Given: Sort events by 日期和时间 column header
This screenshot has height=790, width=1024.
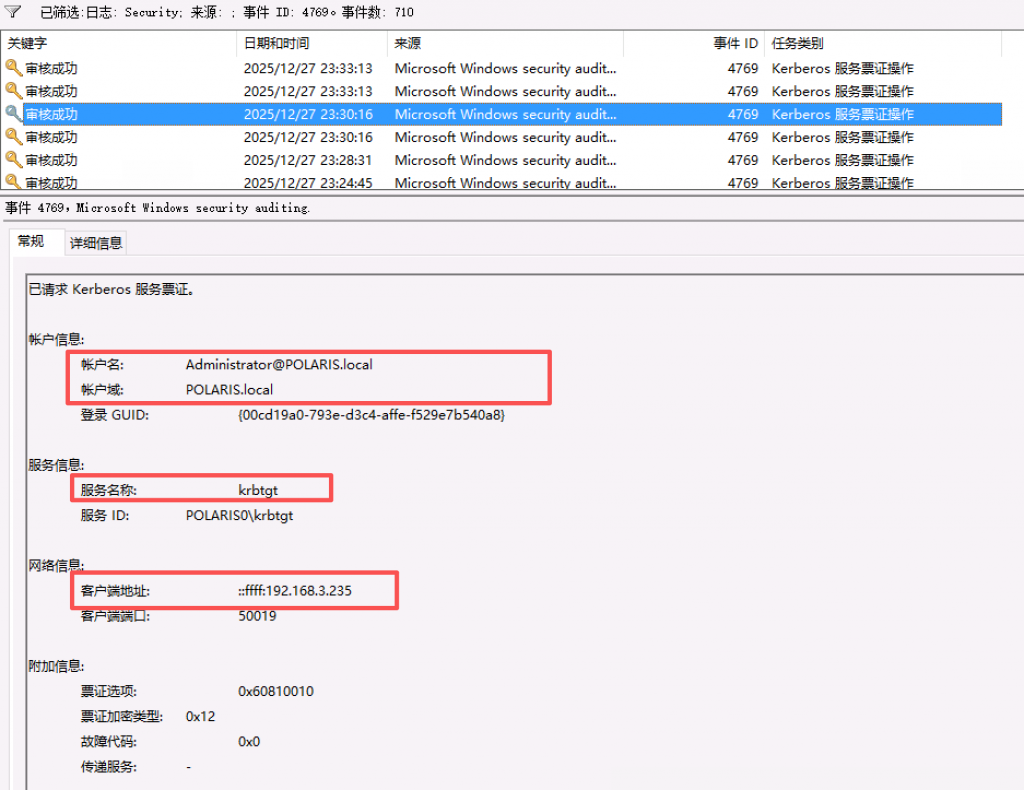Looking at the screenshot, I should tap(277, 44).
